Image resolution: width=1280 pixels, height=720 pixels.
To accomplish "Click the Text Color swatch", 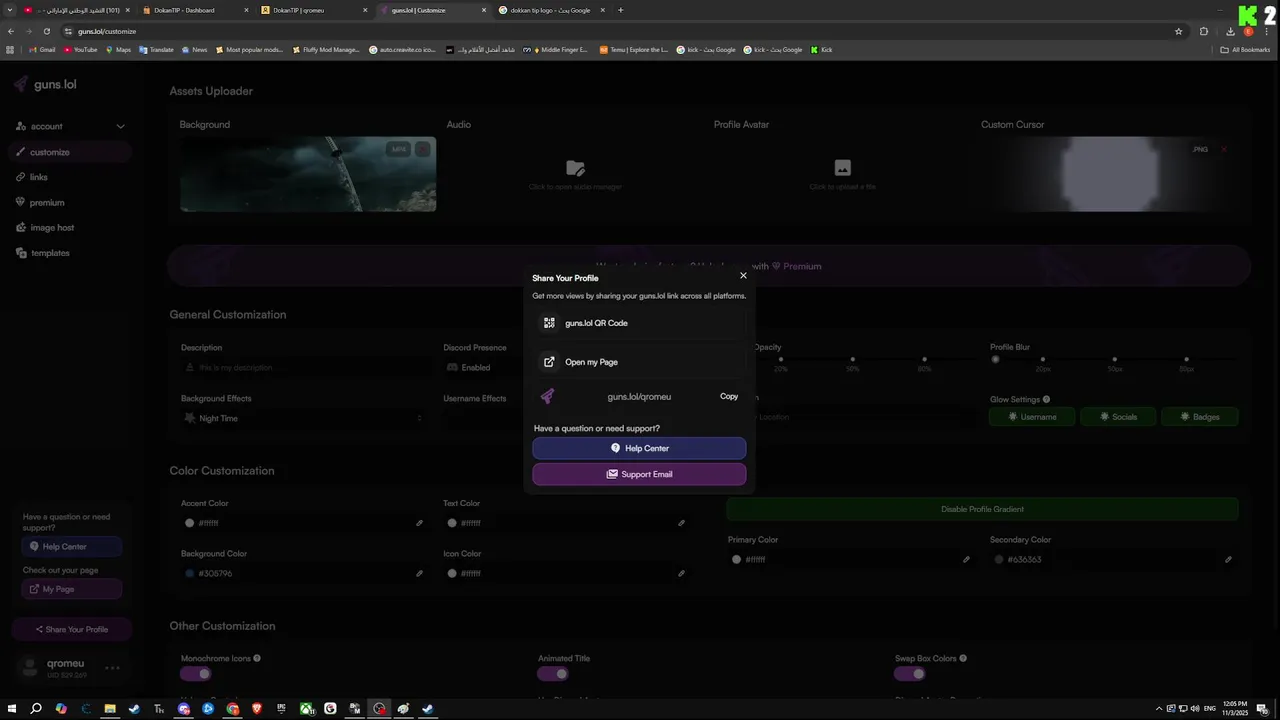I will 452,523.
